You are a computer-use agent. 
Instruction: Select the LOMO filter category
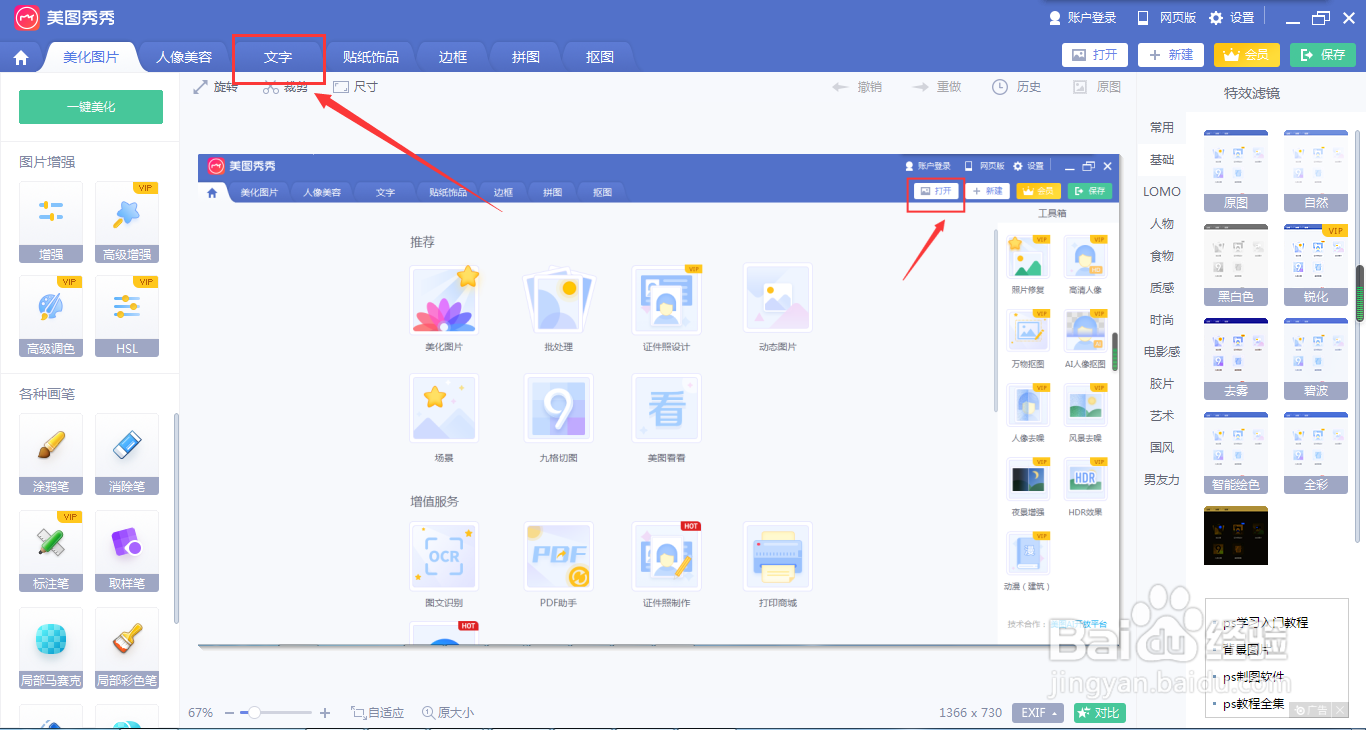tap(1162, 192)
